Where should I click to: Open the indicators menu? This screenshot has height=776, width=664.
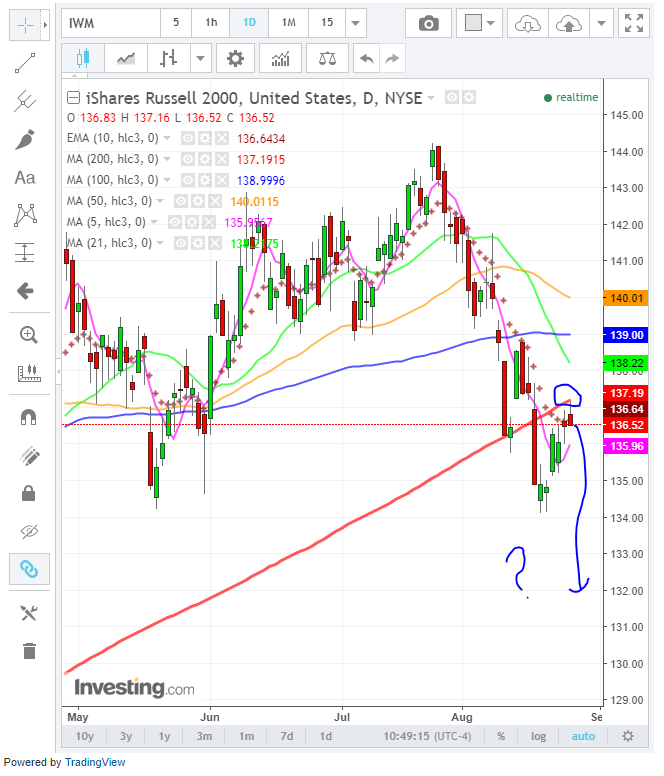click(281, 58)
